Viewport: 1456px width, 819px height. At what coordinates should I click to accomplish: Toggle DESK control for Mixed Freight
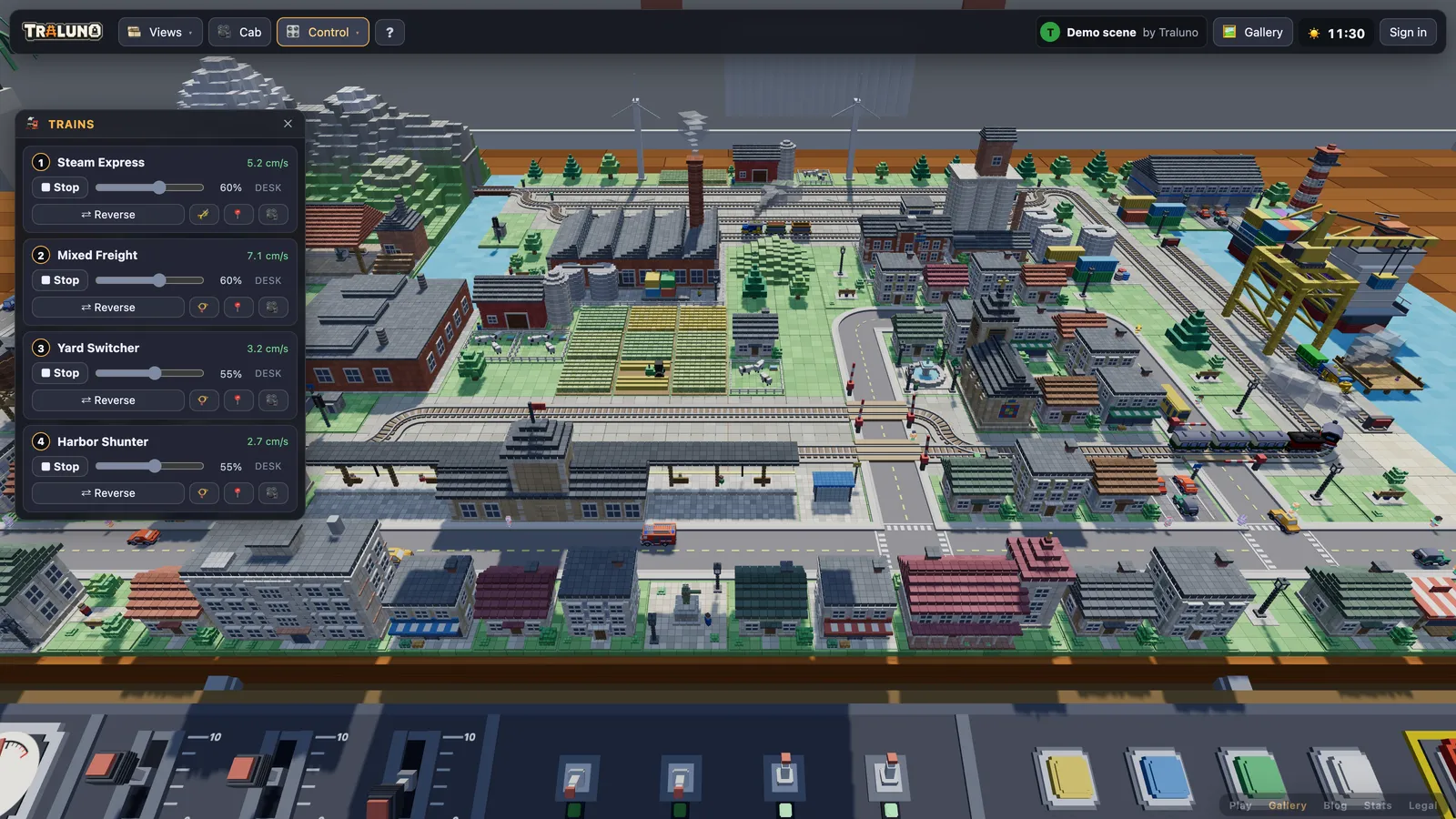(x=268, y=280)
